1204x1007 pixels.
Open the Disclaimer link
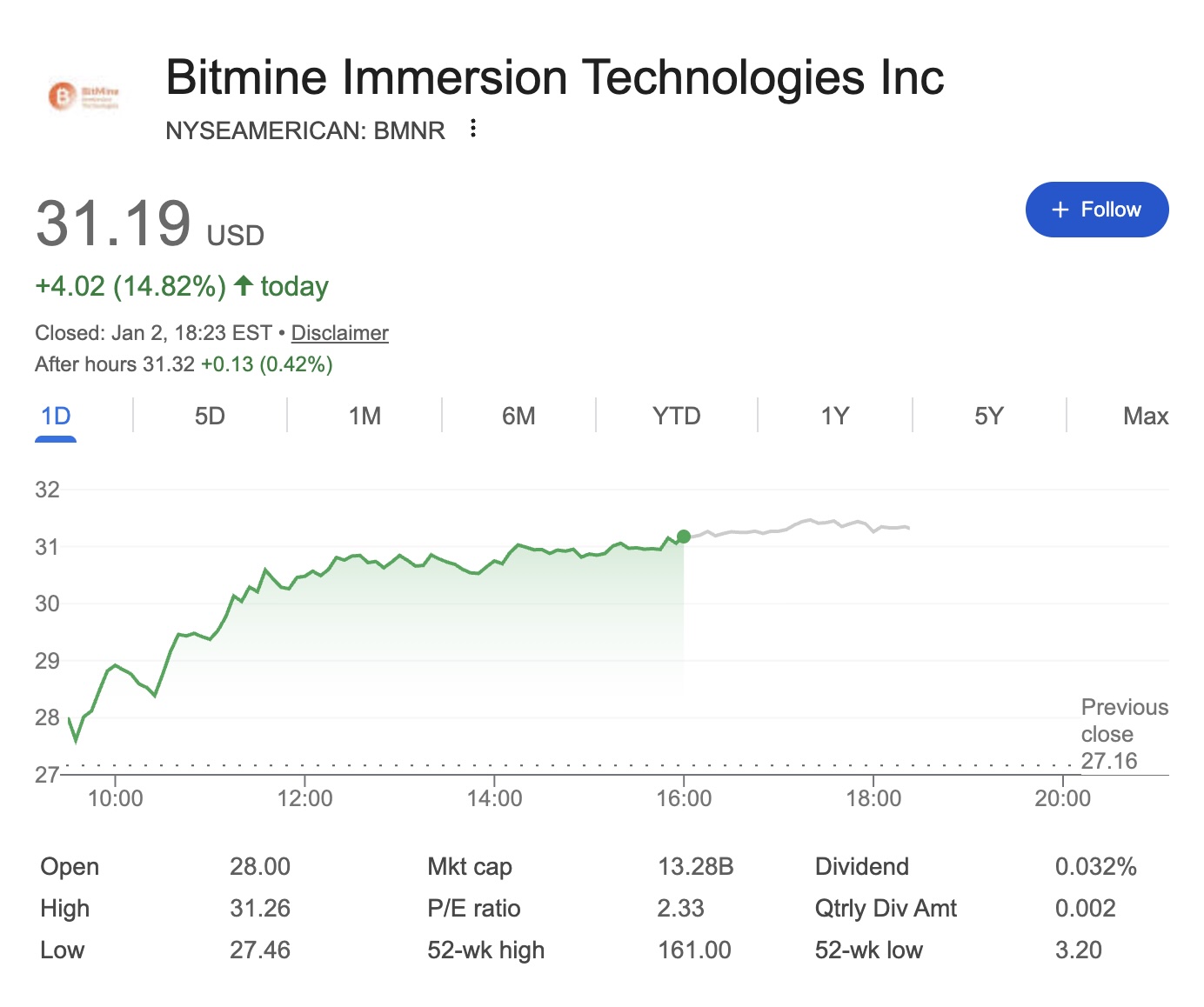339,332
